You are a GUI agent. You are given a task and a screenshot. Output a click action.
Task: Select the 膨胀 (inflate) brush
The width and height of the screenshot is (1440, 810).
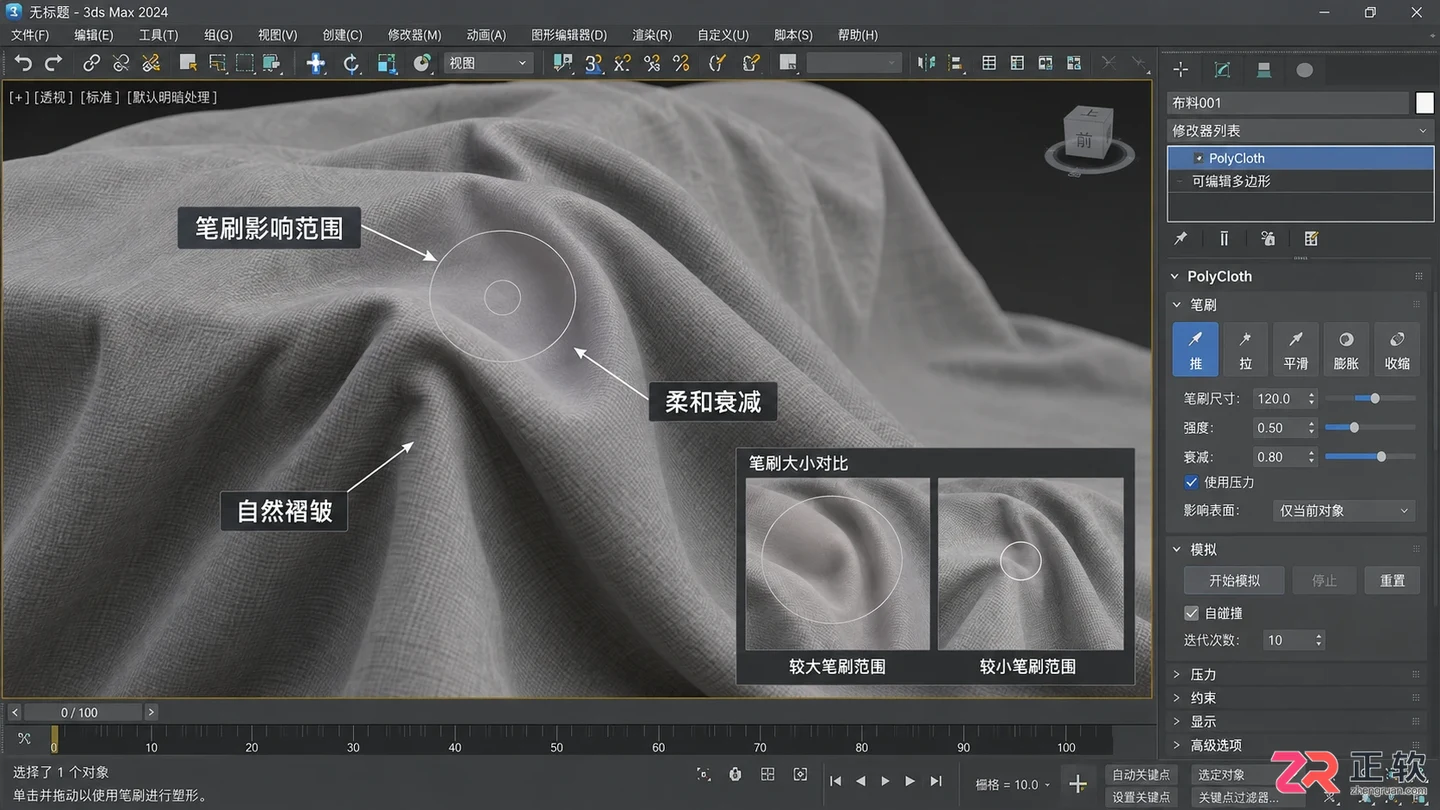coord(1346,349)
